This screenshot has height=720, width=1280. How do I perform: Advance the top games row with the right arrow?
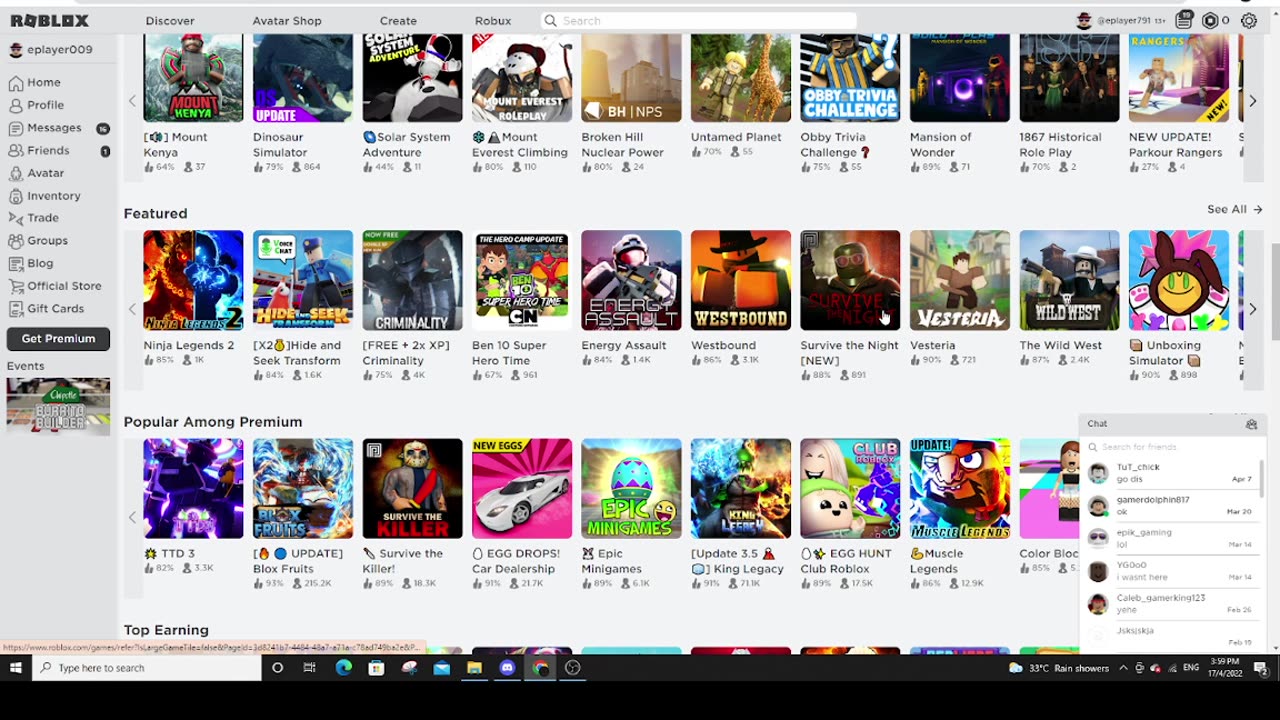pyautogui.click(x=1252, y=101)
